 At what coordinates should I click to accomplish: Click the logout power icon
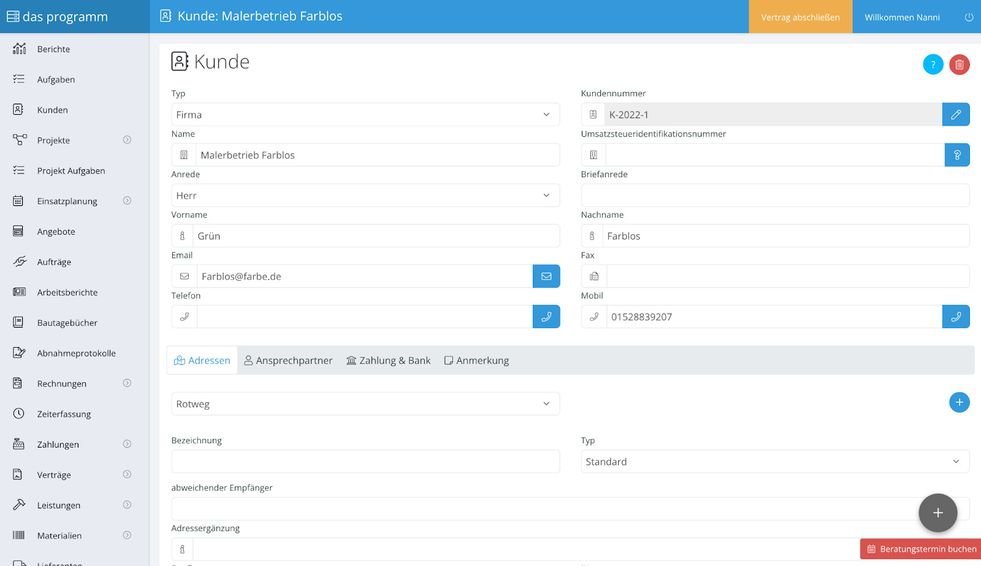968,17
